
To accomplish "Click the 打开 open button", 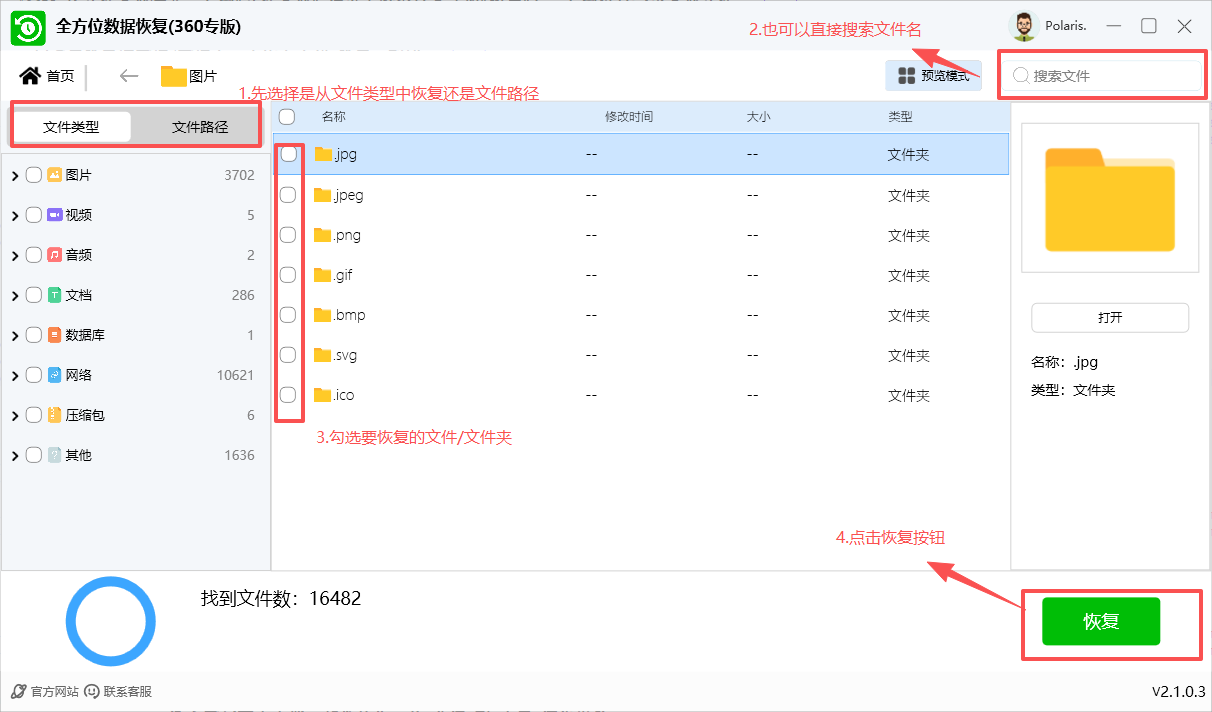I will pos(1109,317).
